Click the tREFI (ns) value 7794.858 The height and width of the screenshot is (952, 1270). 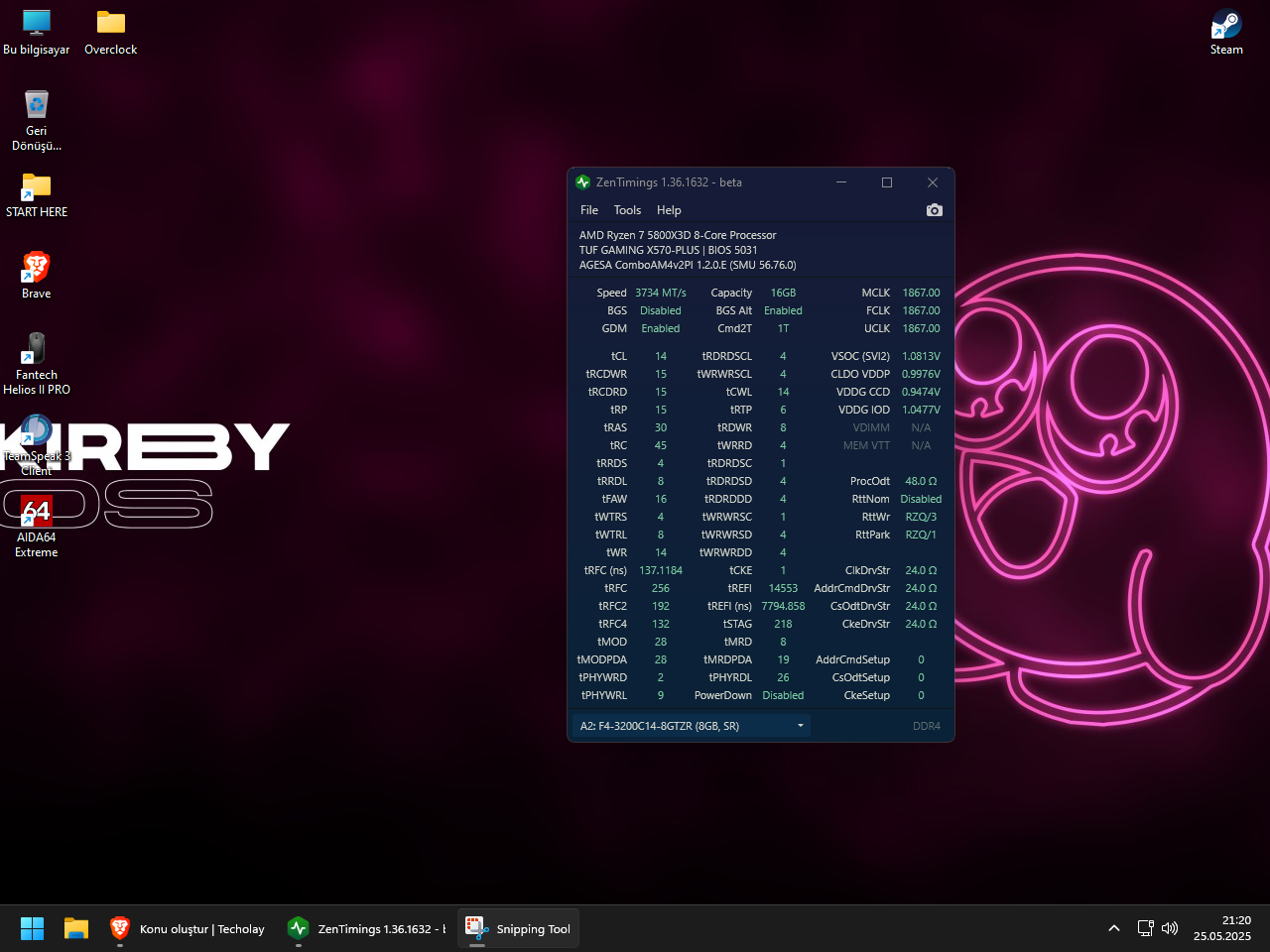point(783,606)
